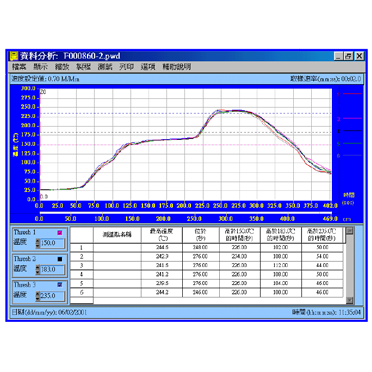This screenshot has width=372, height=372.
Task: Click the 54.00 cell in row 2
Action: pos(322,257)
